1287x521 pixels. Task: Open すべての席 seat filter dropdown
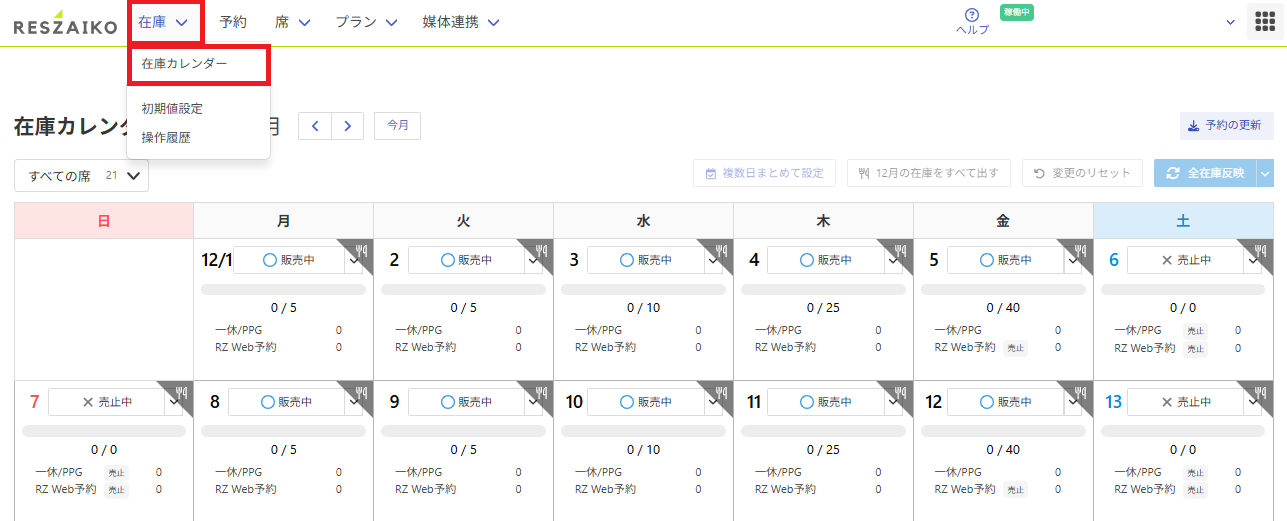click(81, 176)
